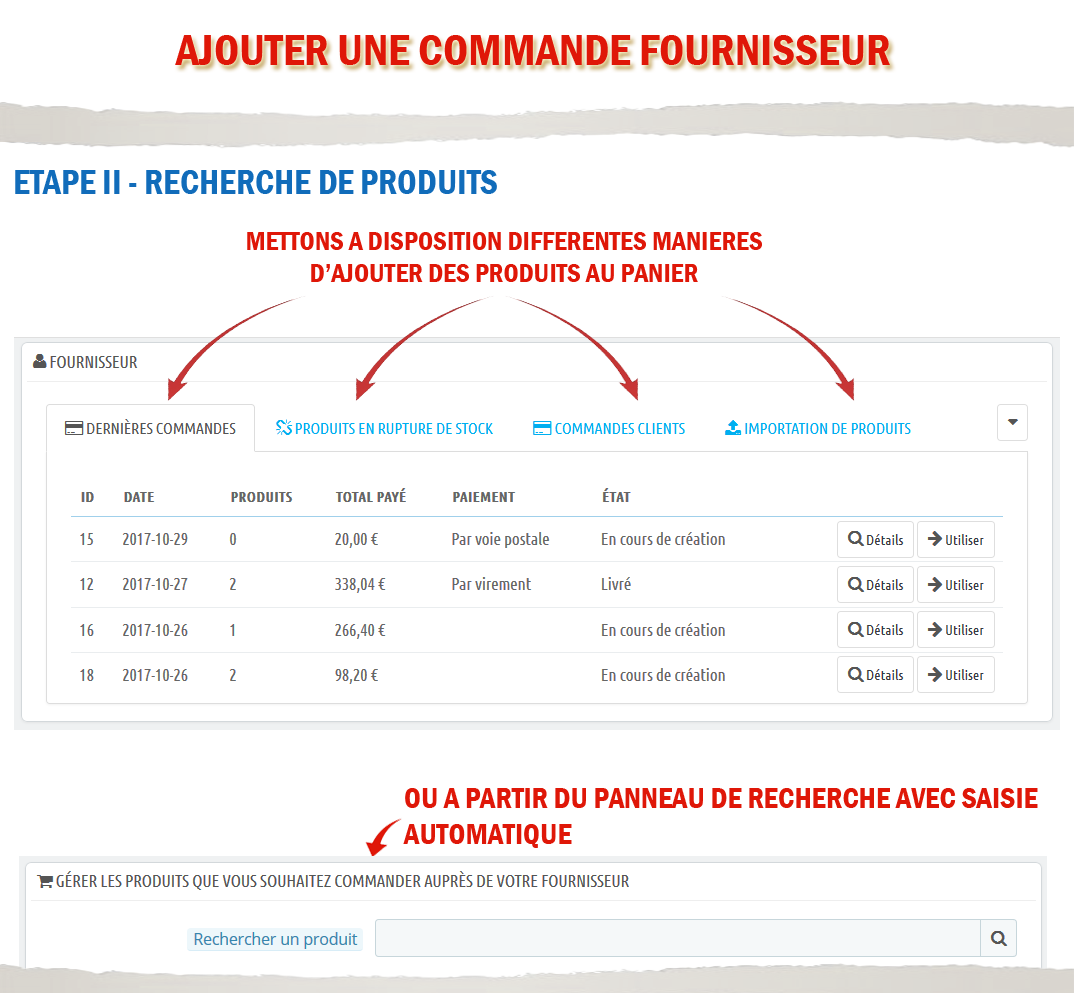Click the shopping cart icon in panel header

pyautogui.click(x=45, y=882)
